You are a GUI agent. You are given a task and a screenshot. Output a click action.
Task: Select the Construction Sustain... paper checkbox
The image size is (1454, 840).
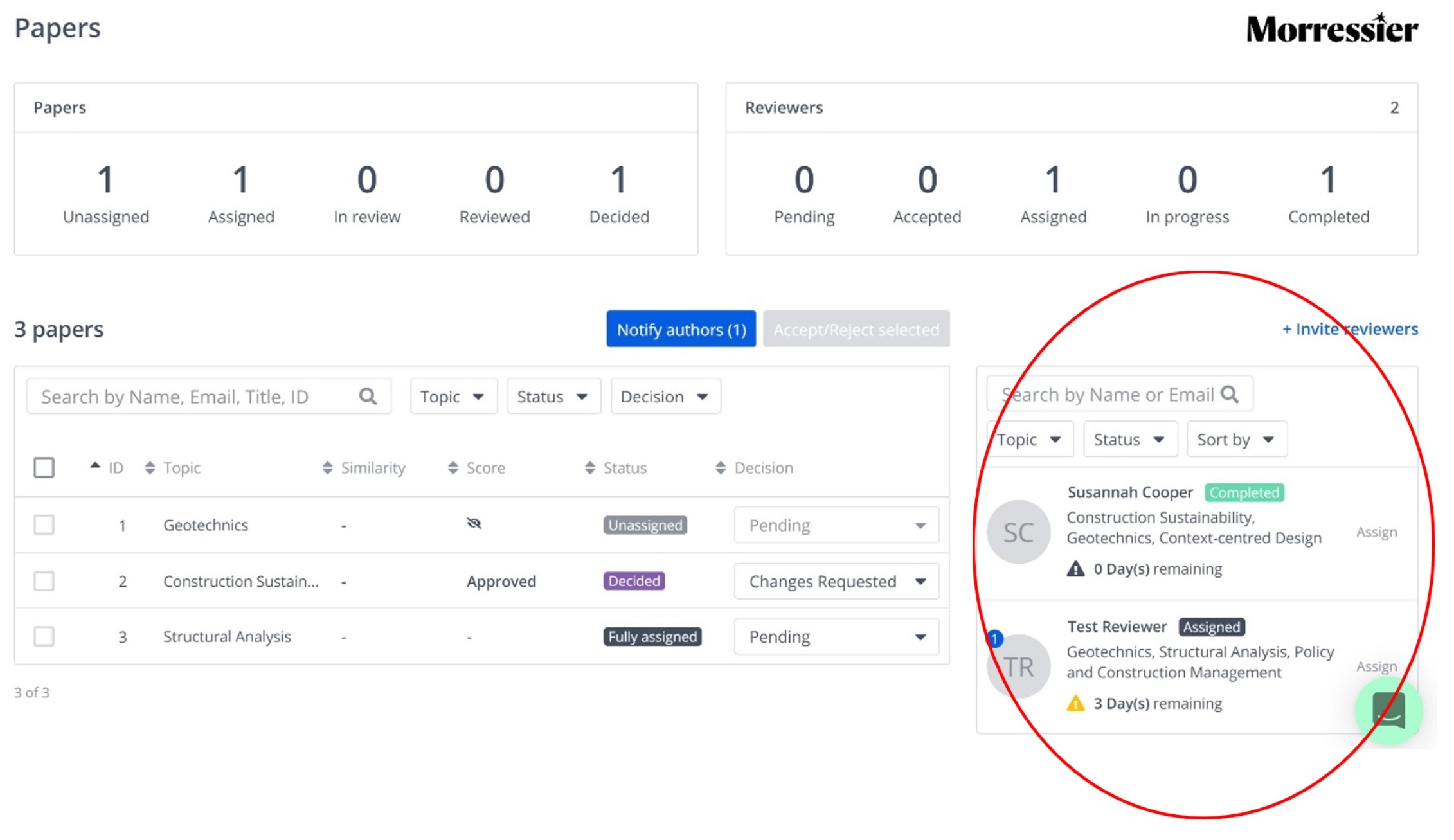tap(44, 581)
